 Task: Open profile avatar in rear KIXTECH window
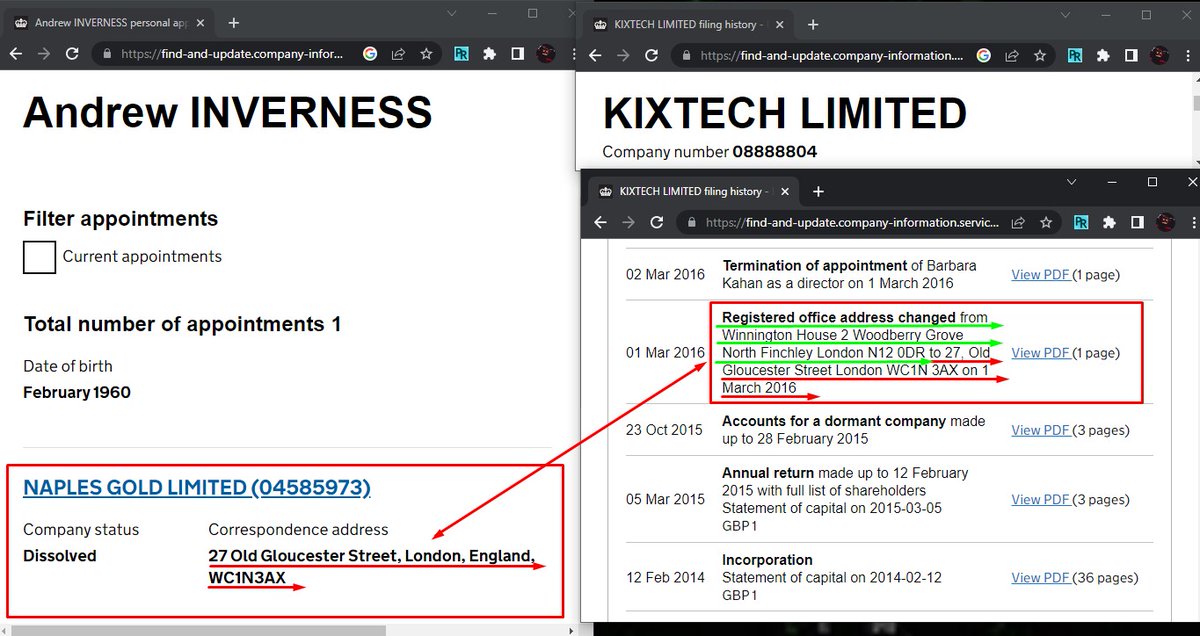tap(1160, 56)
